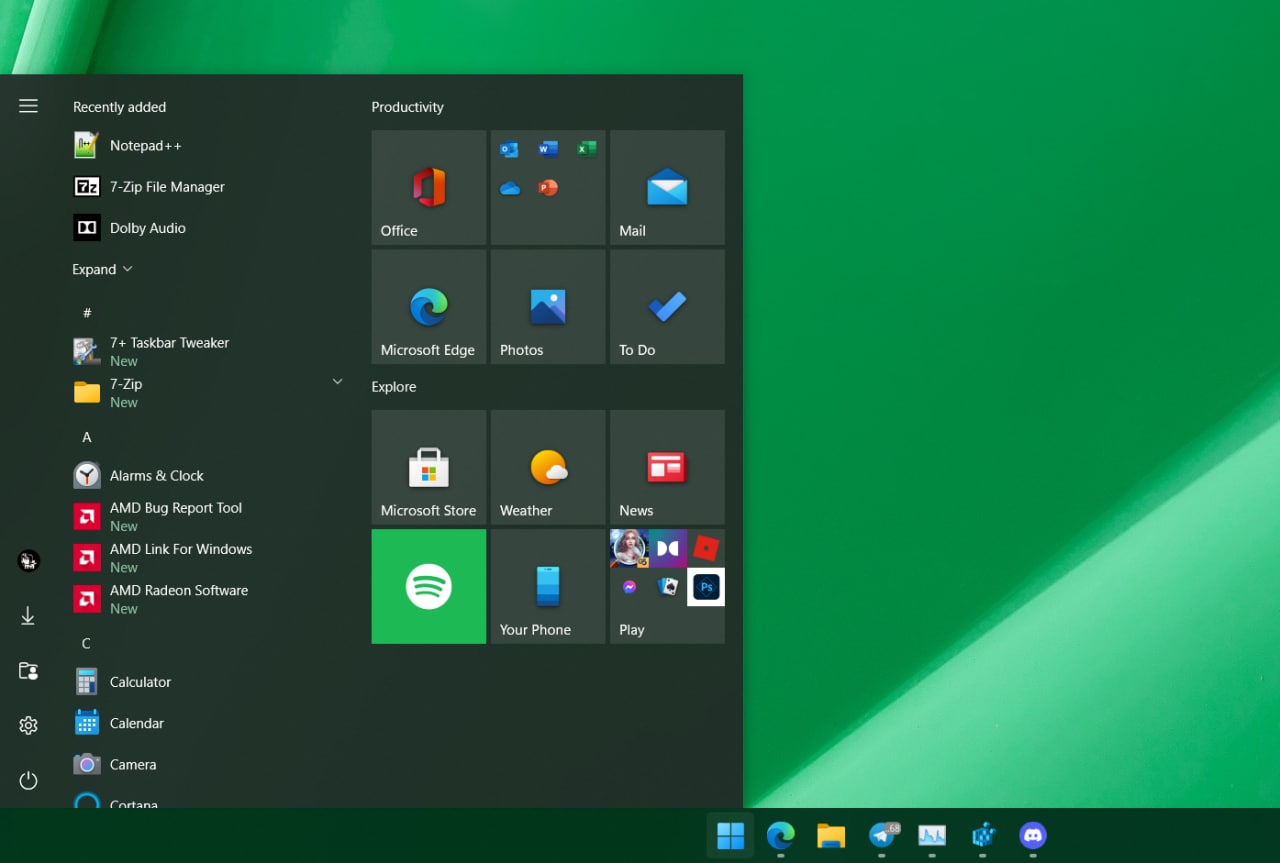Launch AMD Bug Report Tool
The width and height of the screenshot is (1280, 863).
point(208,516)
